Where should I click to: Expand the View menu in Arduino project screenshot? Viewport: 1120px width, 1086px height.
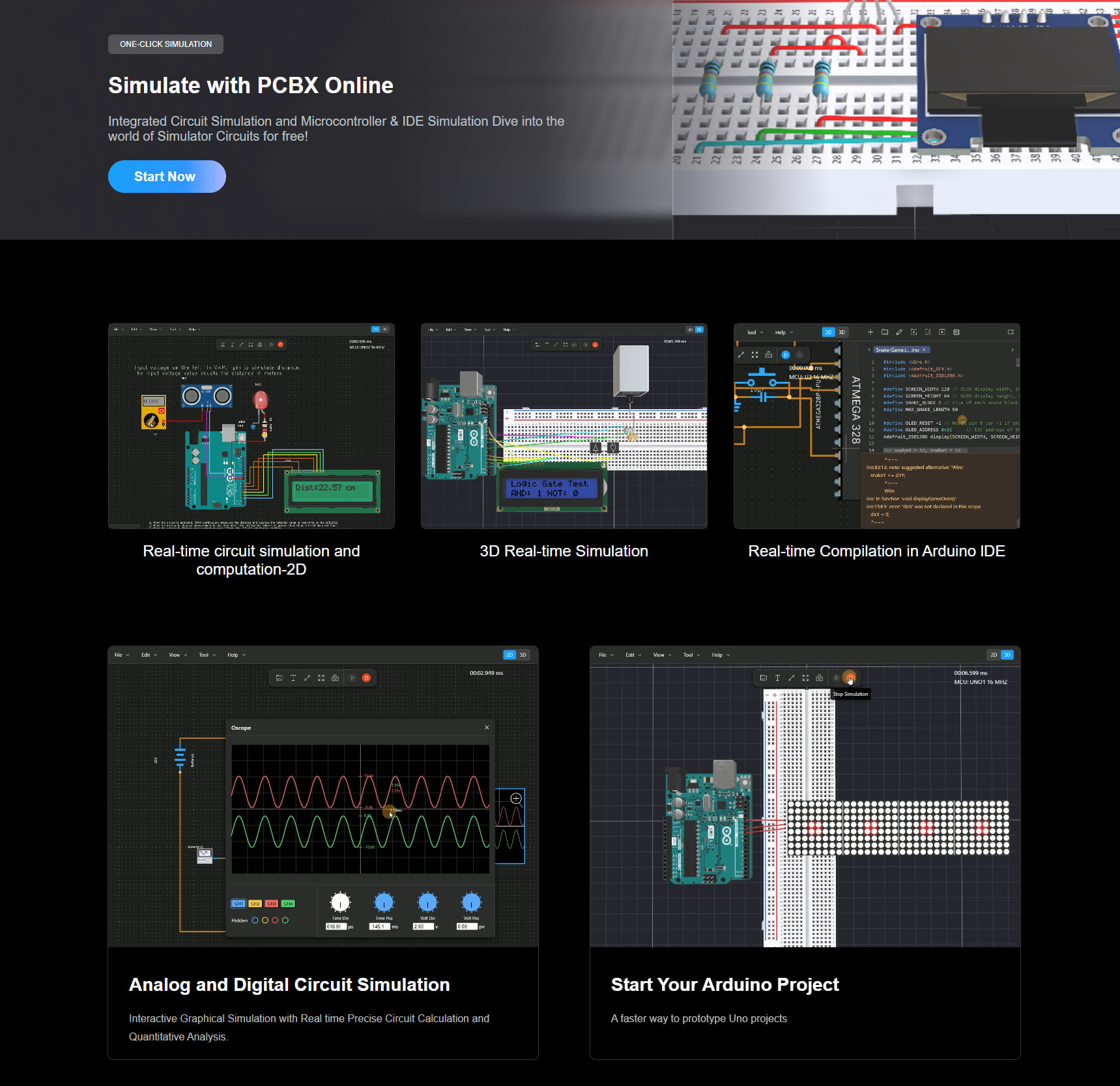(661, 655)
